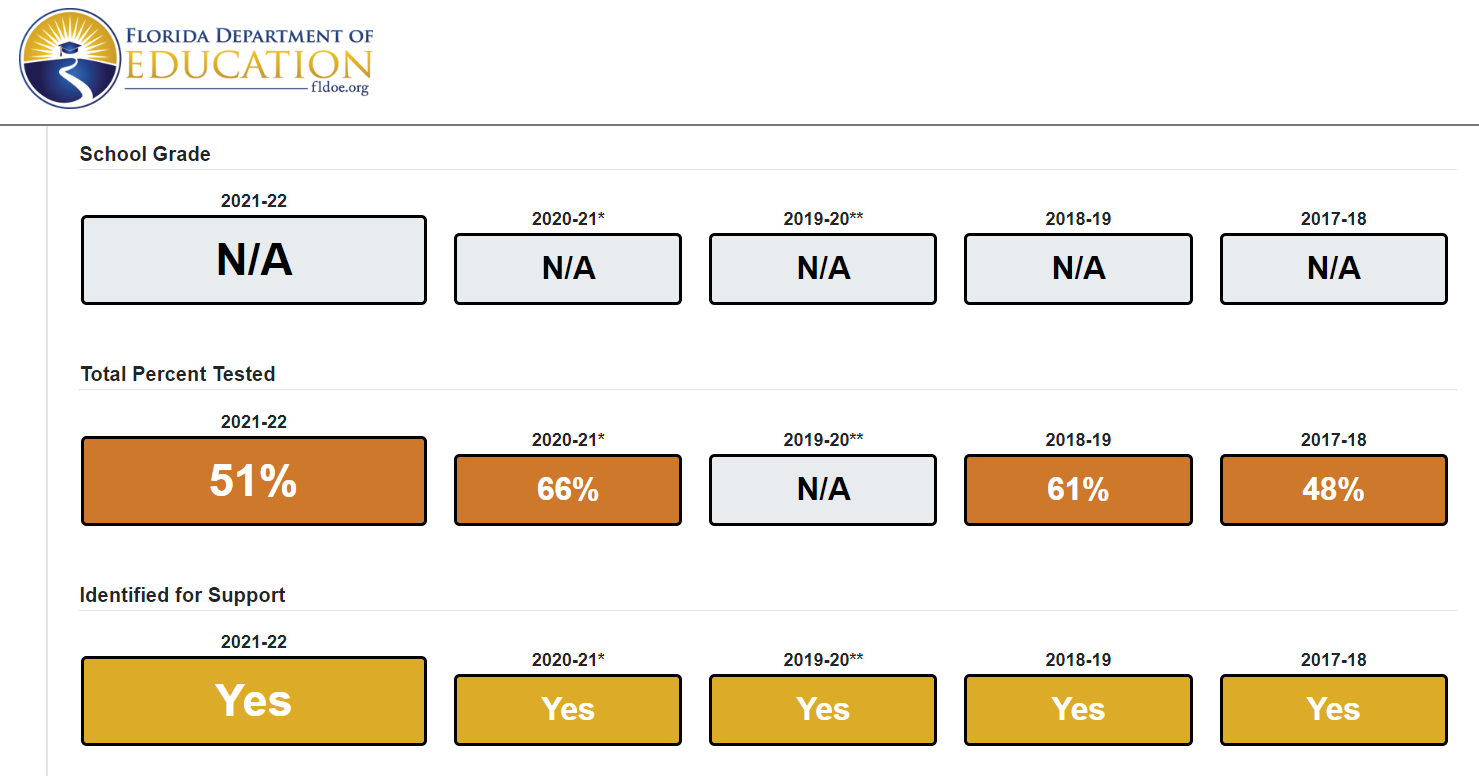Select 2020-21 Identified for Support Yes

(x=568, y=710)
